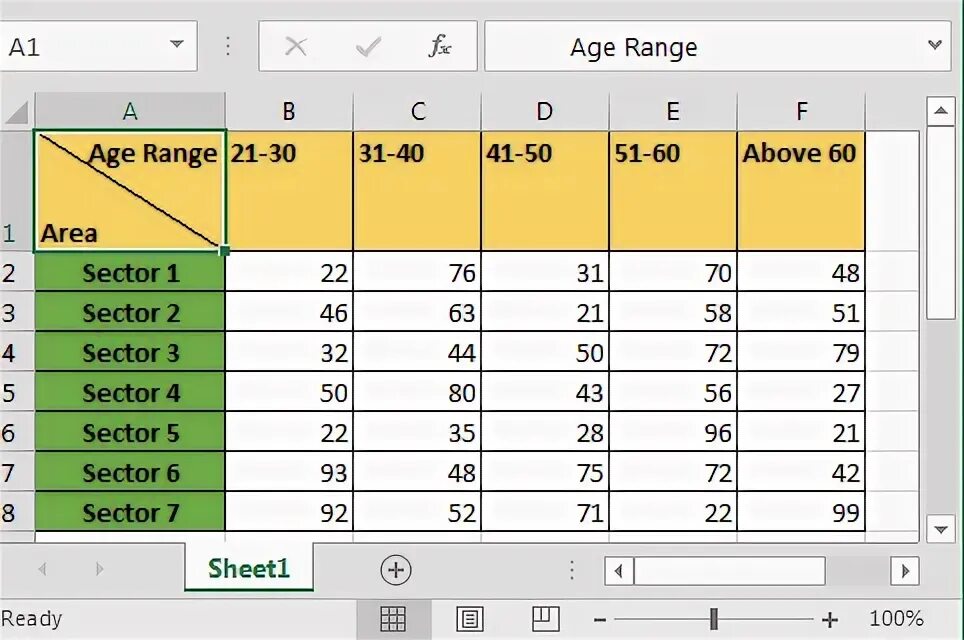Click the 41-50 header cell
The width and height of the screenshot is (964, 640).
pyautogui.click(x=545, y=191)
